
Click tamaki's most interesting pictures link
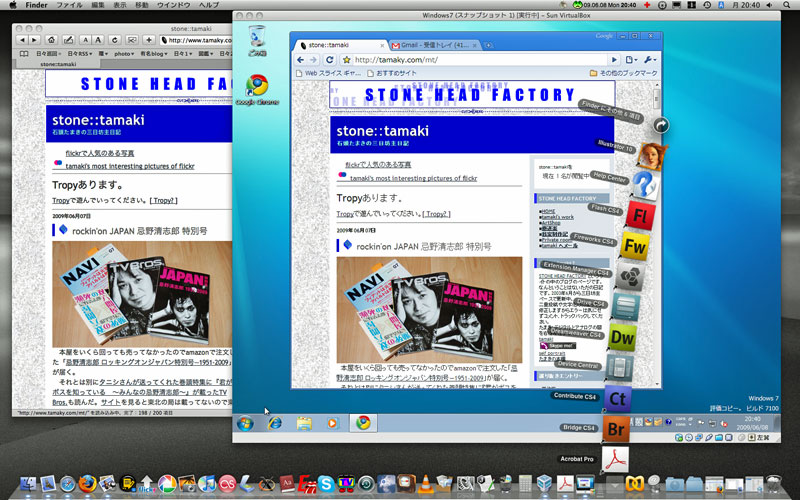(x=411, y=178)
